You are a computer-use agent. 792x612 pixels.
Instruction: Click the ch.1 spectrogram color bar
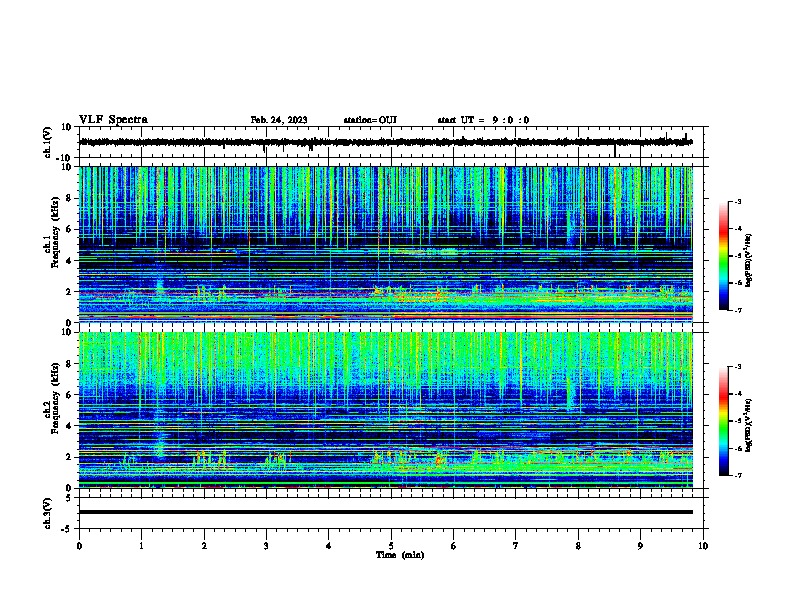[724, 256]
